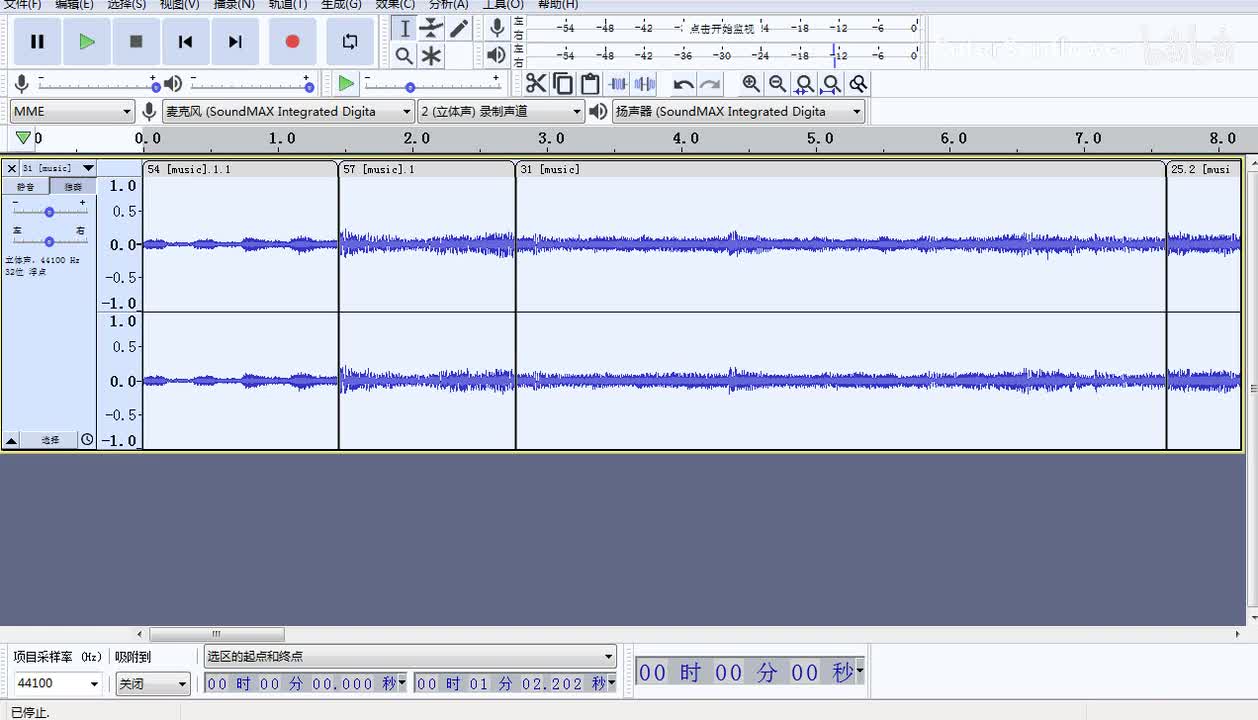Open the 扬声器 playback device dropdown
This screenshot has height=720, width=1258.
tap(738, 111)
